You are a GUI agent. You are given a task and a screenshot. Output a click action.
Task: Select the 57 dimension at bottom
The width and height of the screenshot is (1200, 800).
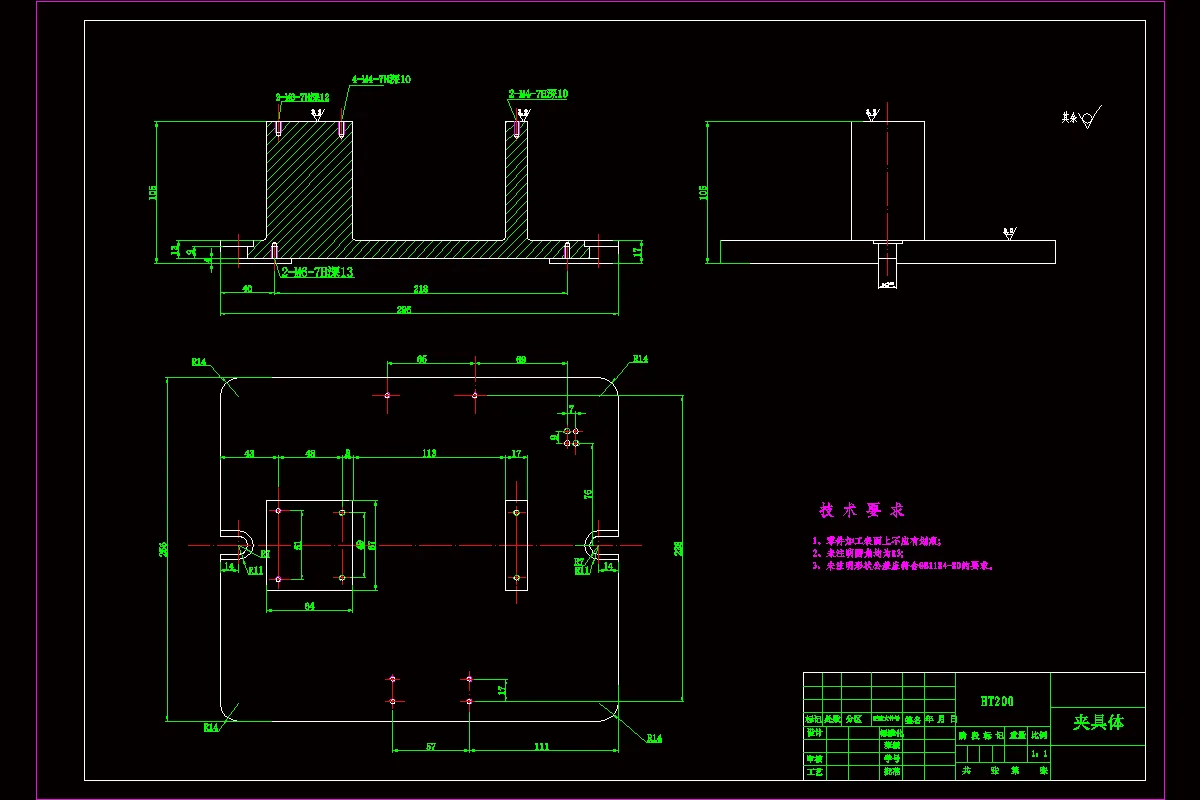tap(430, 746)
